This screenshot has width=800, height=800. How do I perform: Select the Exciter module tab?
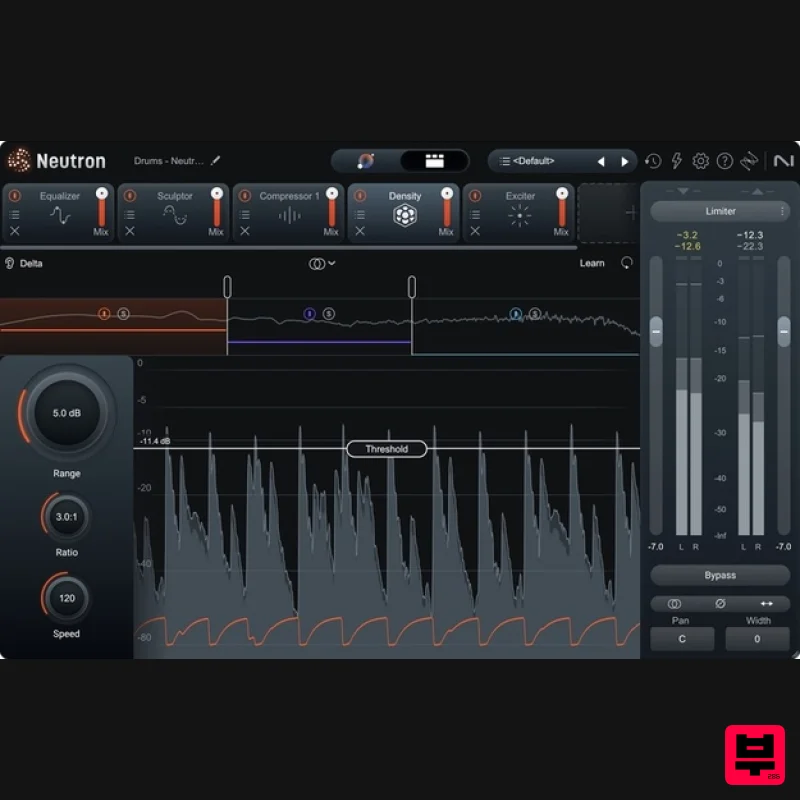pyautogui.click(x=519, y=212)
